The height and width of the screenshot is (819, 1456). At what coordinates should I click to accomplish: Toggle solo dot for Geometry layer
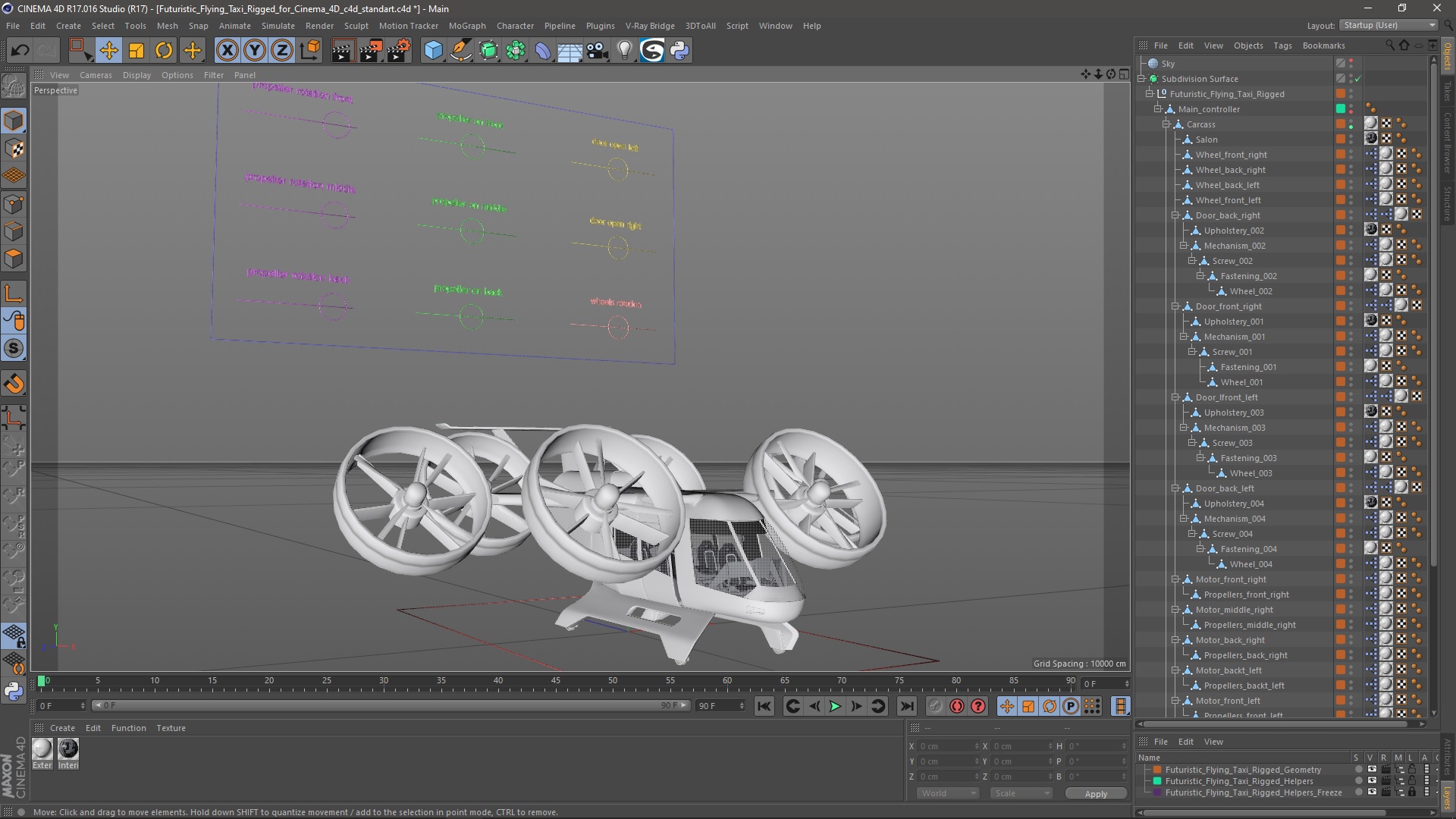(x=1358, y=770)
